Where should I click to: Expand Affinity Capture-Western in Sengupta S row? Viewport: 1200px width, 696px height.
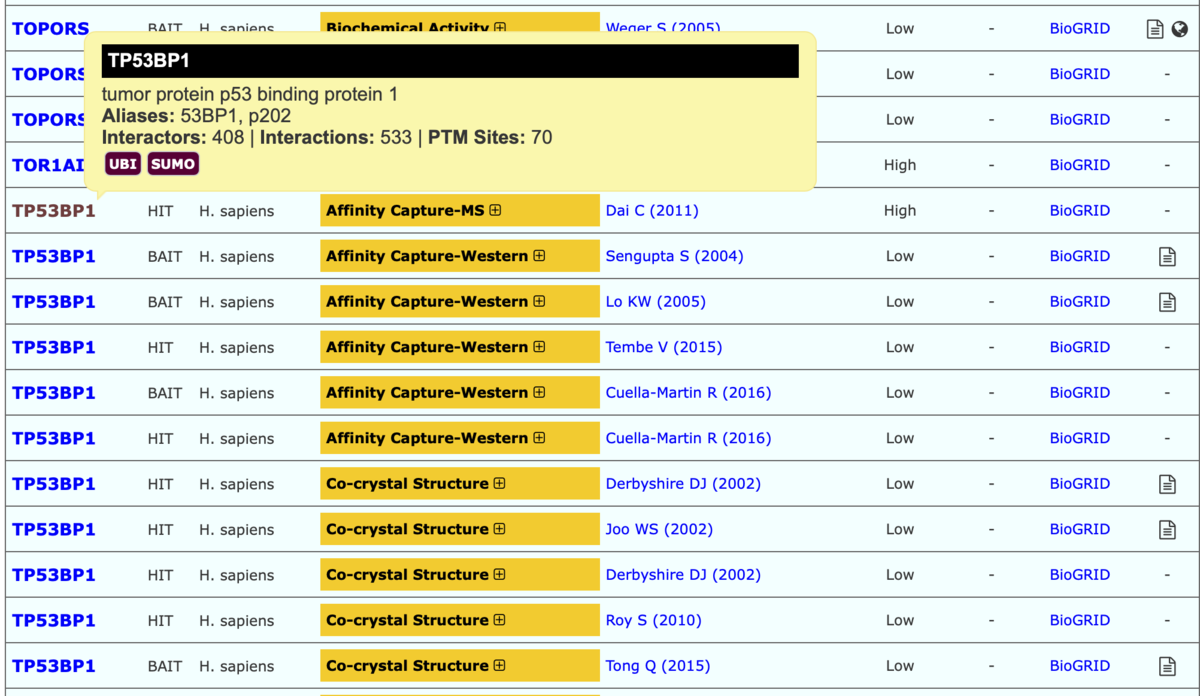pyautogui.click(x=539, y=256)
